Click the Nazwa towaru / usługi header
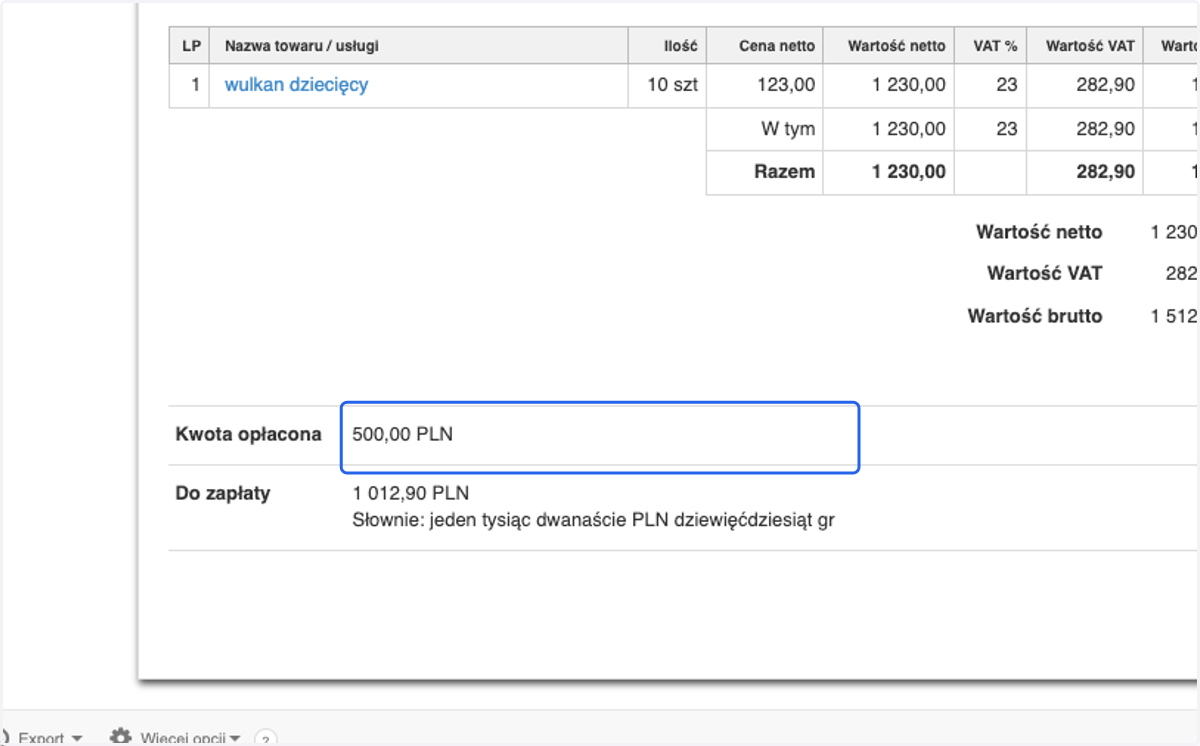 (302, 46)
